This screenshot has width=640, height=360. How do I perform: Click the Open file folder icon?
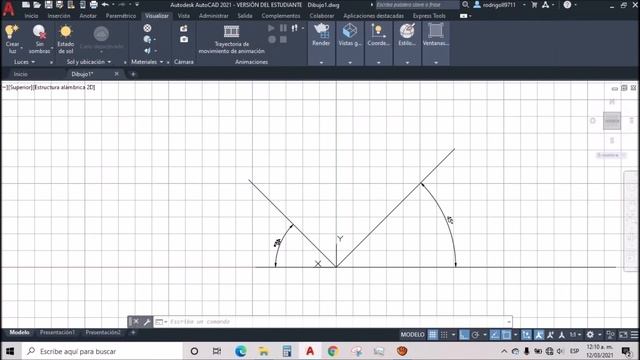tap(37, 5)
